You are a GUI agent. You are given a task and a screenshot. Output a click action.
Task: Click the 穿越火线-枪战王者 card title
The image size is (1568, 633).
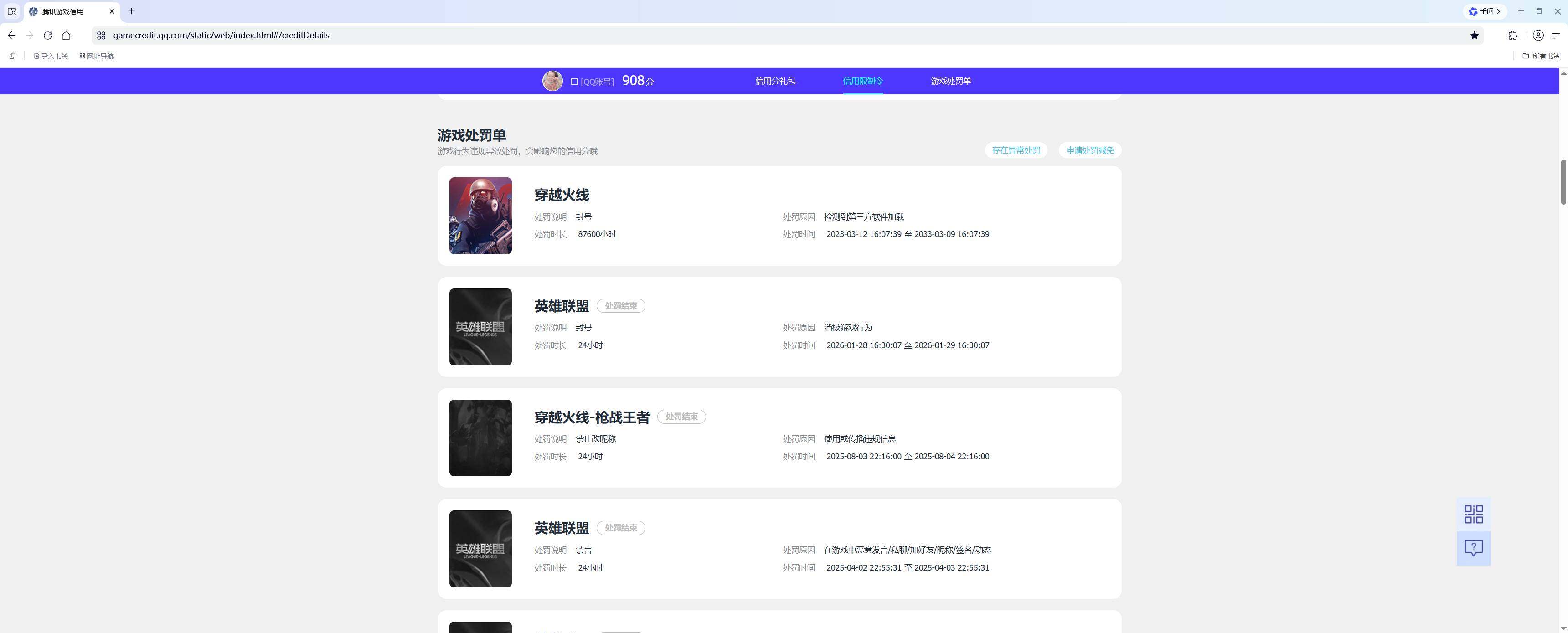pyautogui.click(x=592, y=417)
